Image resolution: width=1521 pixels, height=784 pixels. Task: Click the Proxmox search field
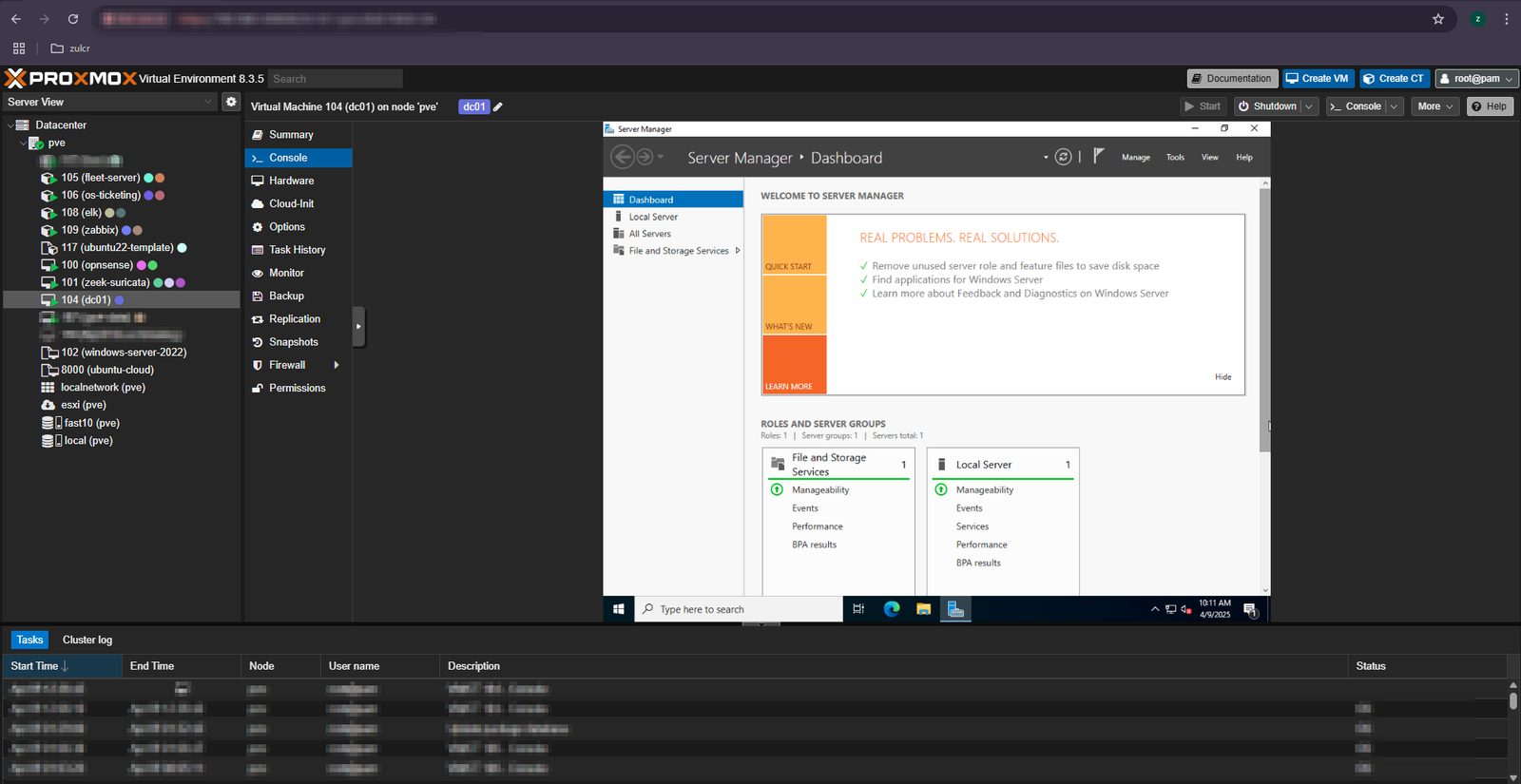[336, 79]
